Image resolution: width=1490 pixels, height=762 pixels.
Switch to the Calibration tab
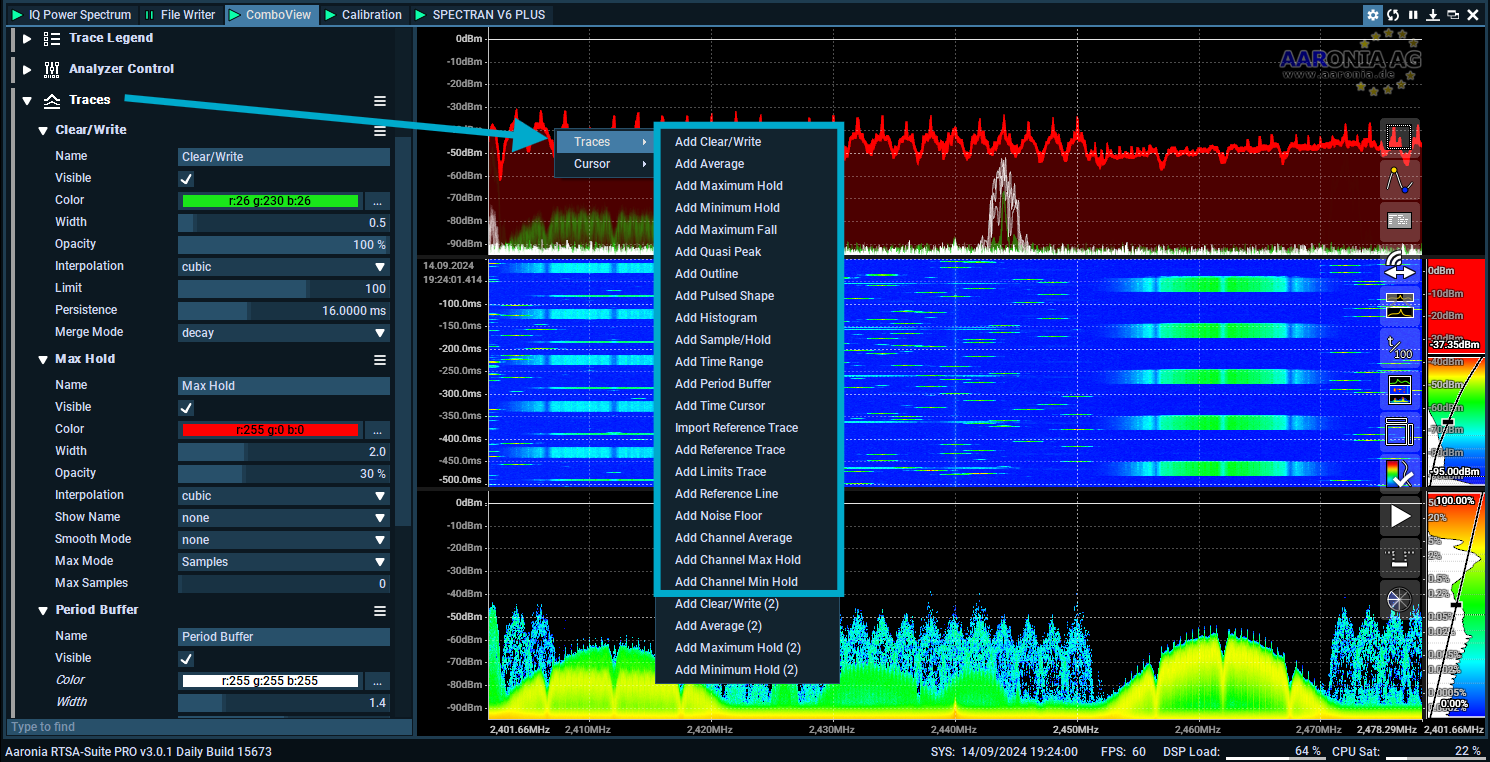click(364, 15)
